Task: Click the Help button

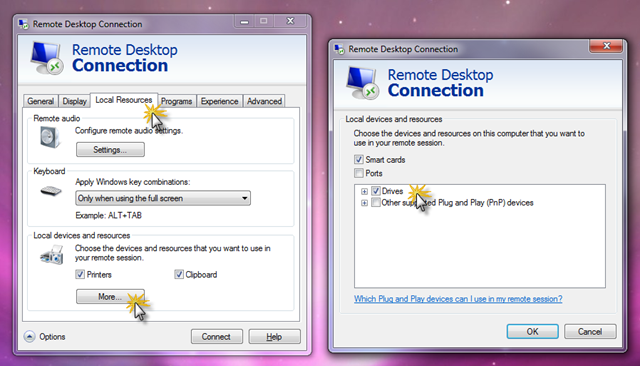Action: 274,337
